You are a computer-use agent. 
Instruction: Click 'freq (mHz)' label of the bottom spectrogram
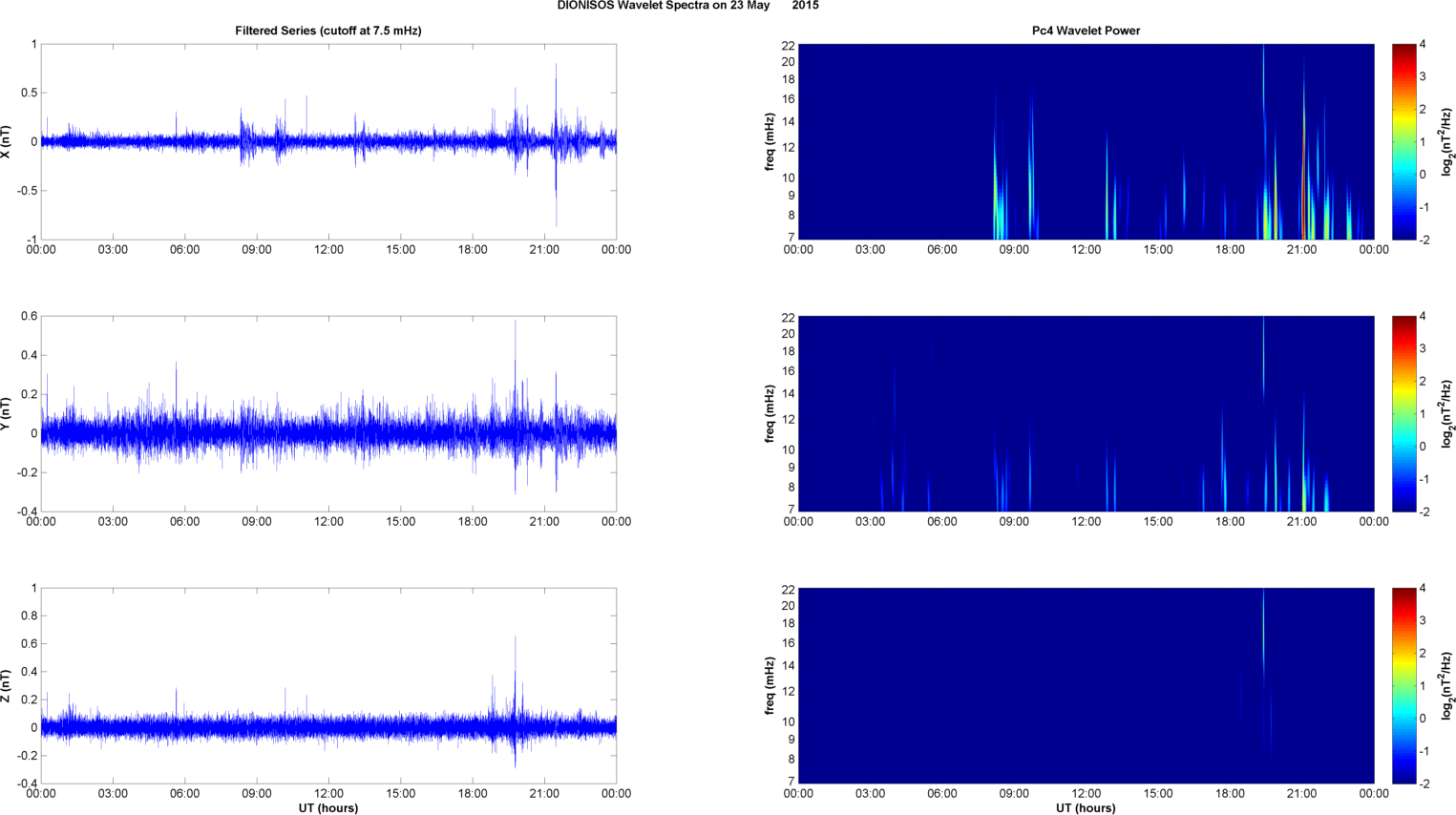(x=770, y=685)
